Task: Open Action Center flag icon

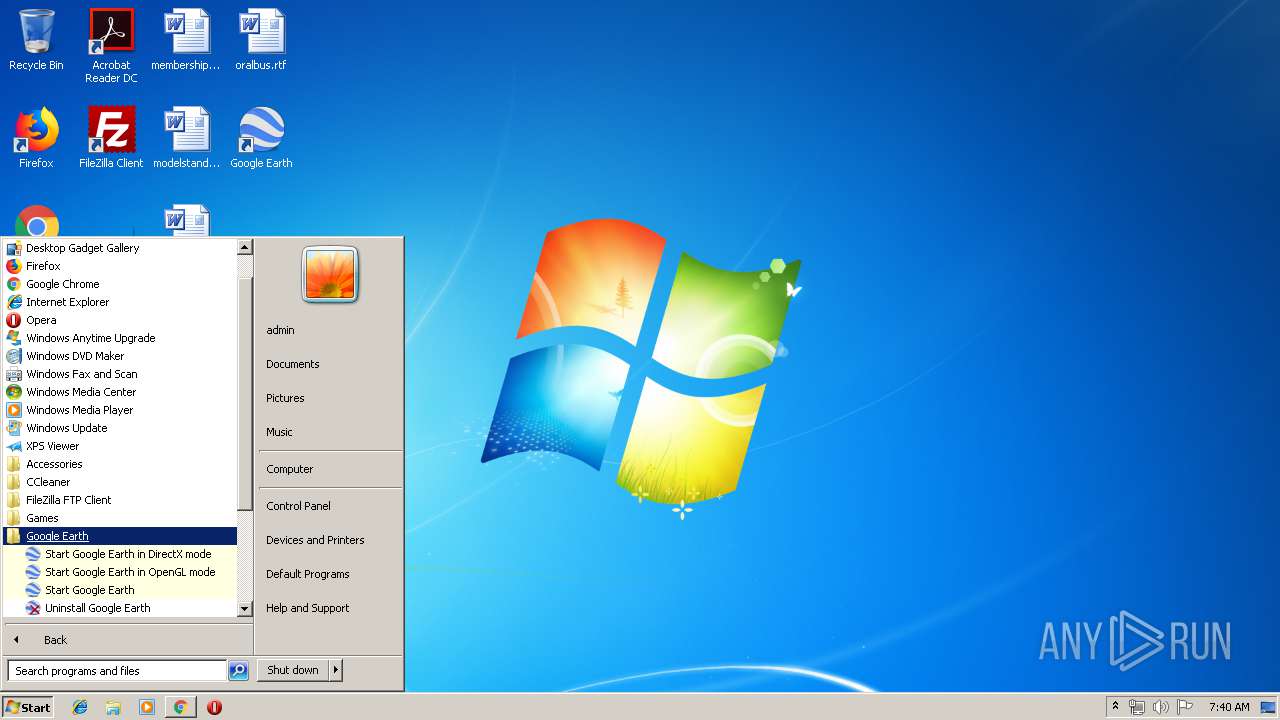Action: 1185,707
